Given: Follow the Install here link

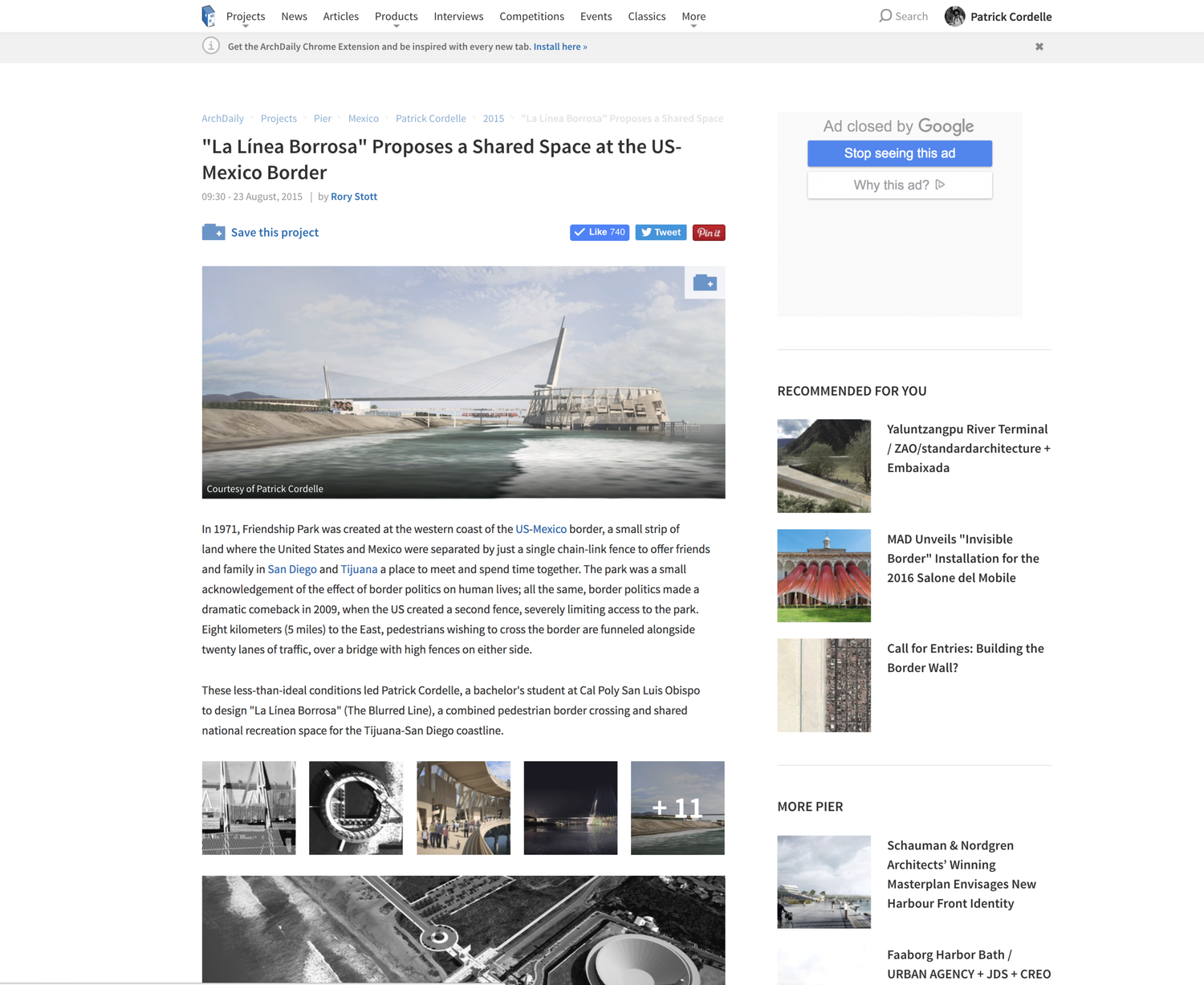Looking at the screenshot, I should pyautogui.click(x=560, y=47).
